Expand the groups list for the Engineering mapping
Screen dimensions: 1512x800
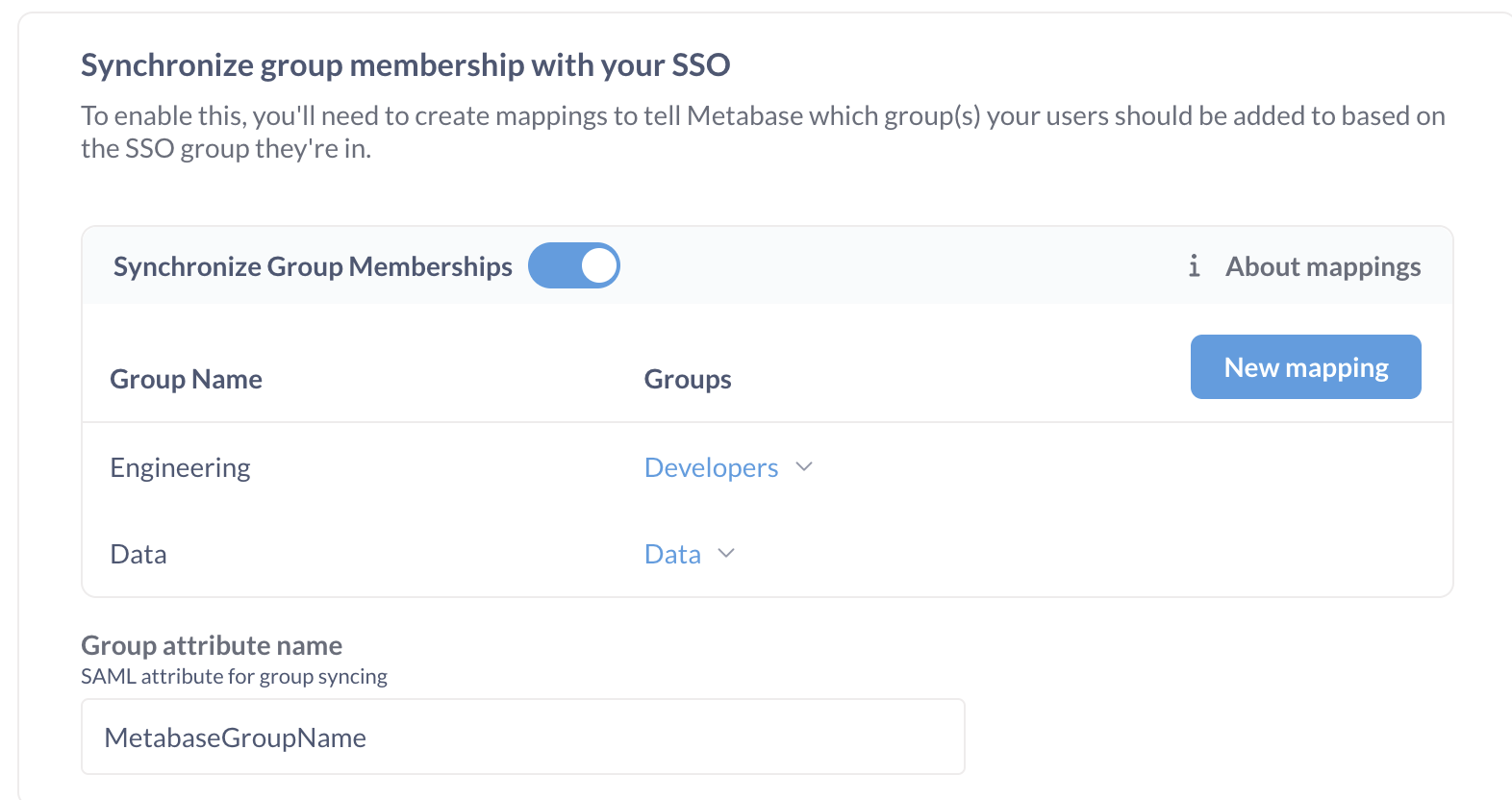click(x=805, y=466)
